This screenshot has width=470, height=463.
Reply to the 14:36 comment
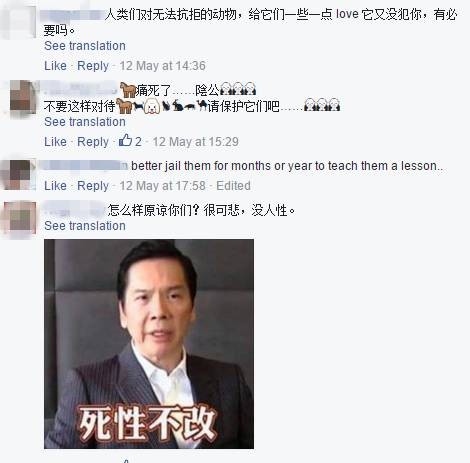tap(93, 66)
